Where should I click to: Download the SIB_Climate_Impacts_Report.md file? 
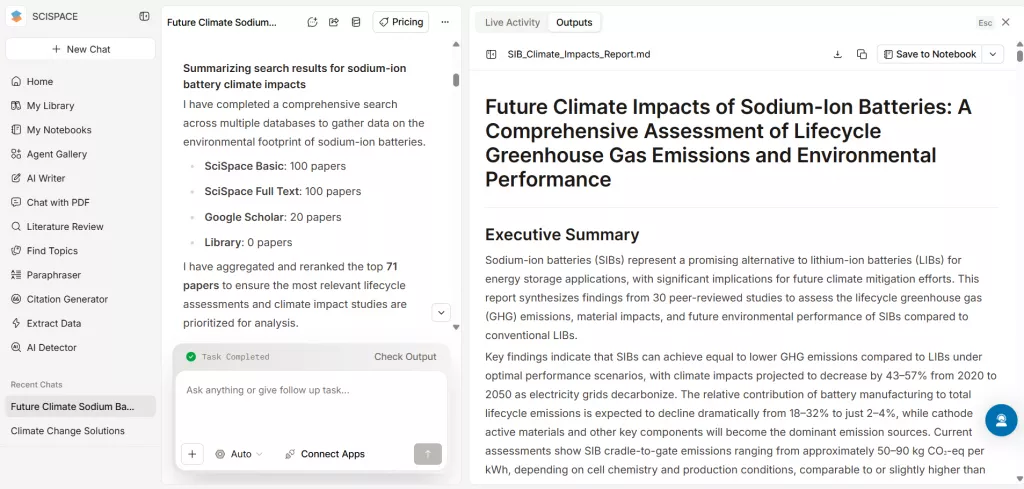tap(838, 54)
